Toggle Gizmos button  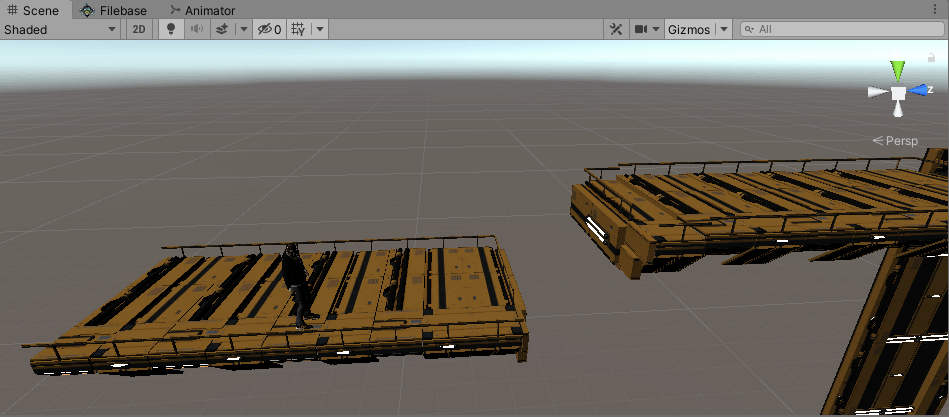[x=689, y=29]
